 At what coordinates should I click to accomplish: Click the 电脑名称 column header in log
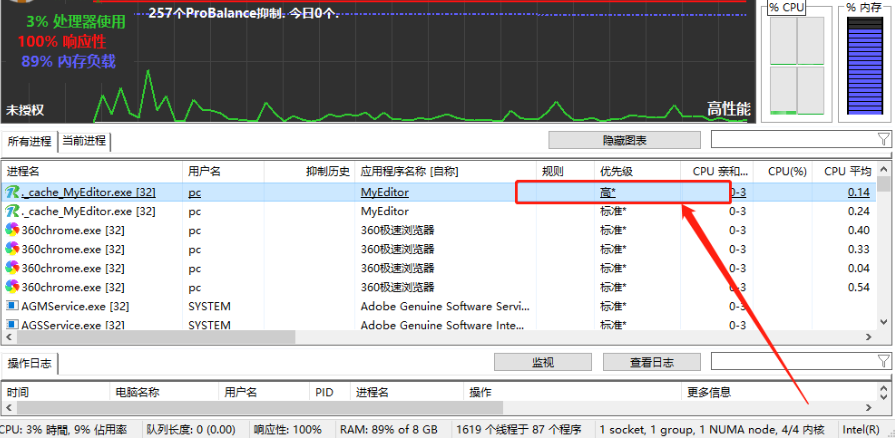[164, 392]
